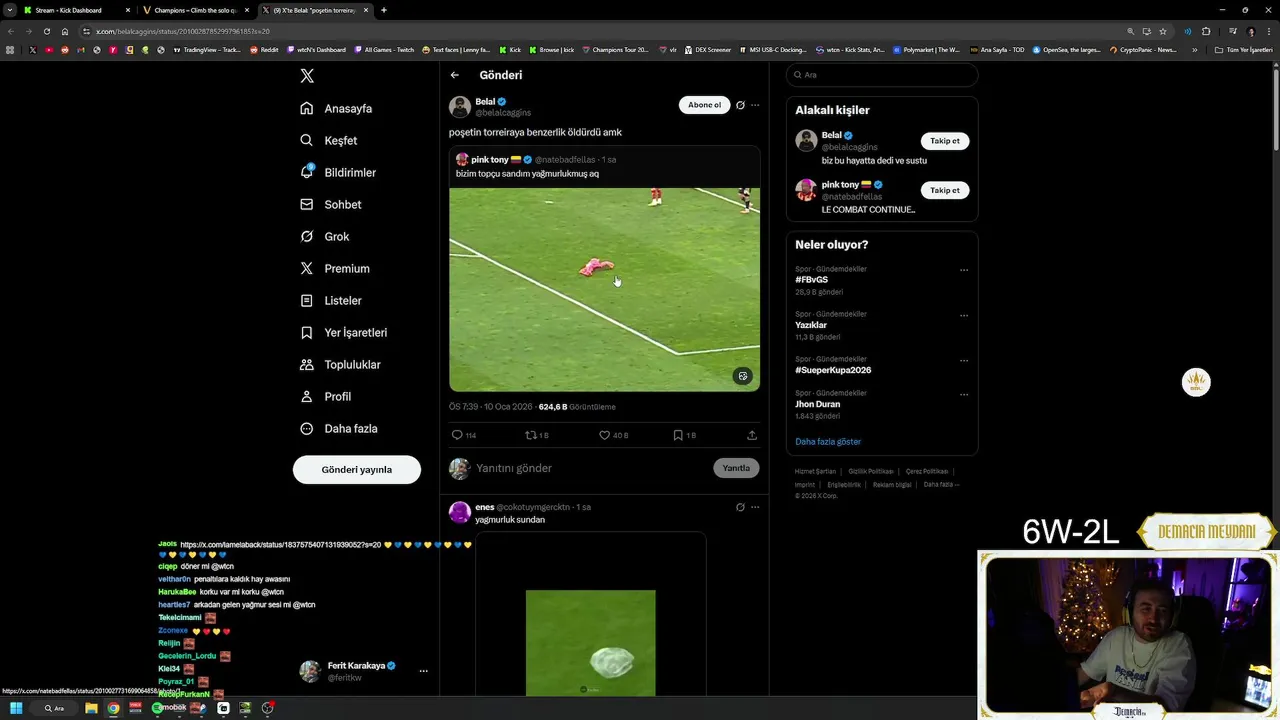This screenshot has width=1280, height=720.
Task: Switch to Champions – Climb the solo tab
Action: coord(196,10)
